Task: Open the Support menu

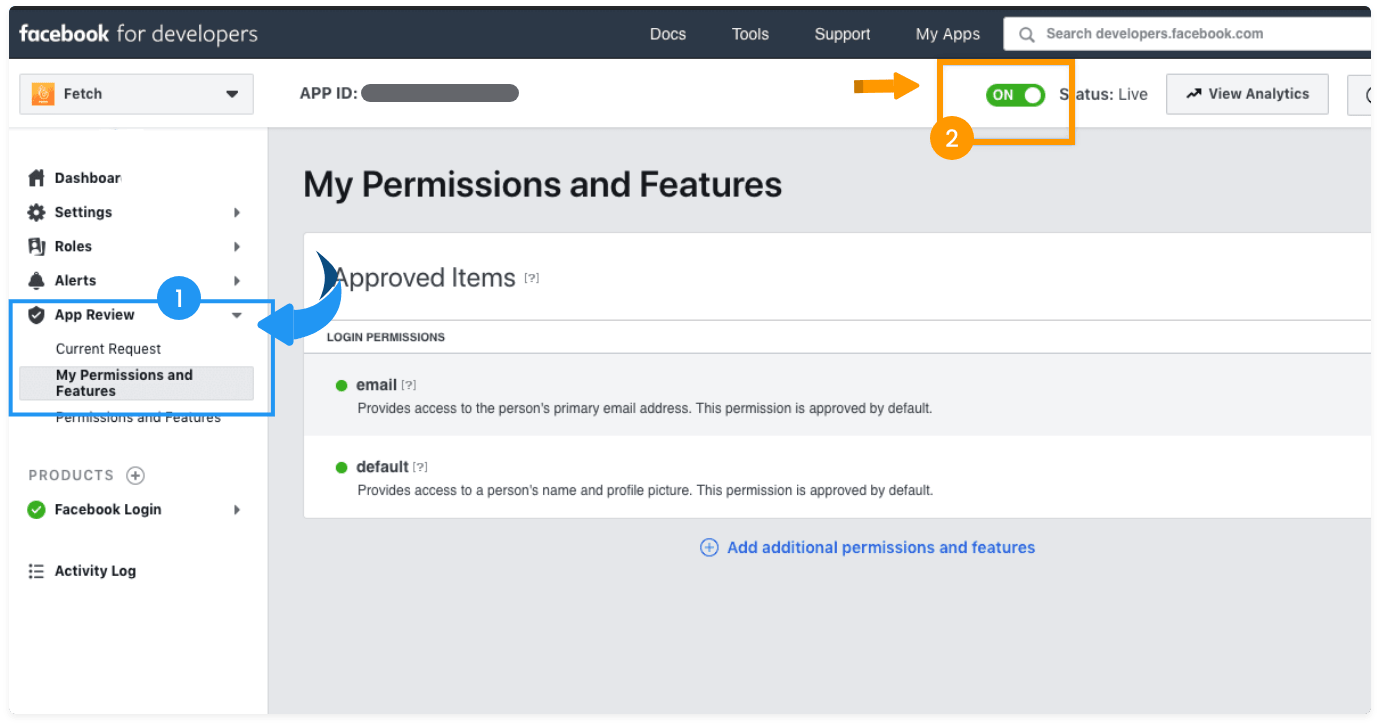Action: click(x=842, y=34)
